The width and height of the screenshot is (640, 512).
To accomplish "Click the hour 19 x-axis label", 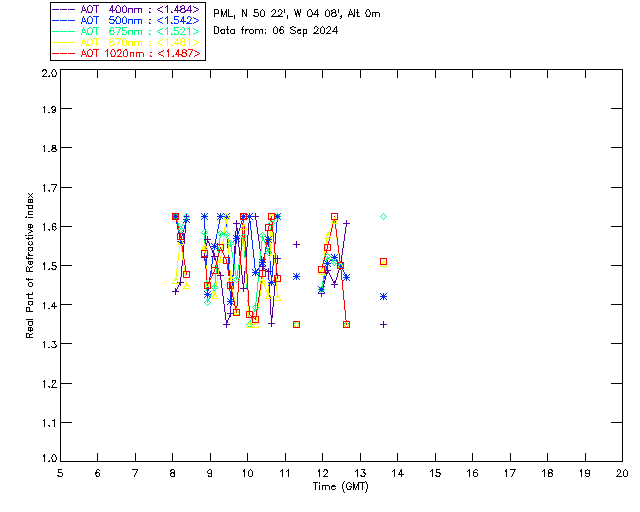I will 585,473.
